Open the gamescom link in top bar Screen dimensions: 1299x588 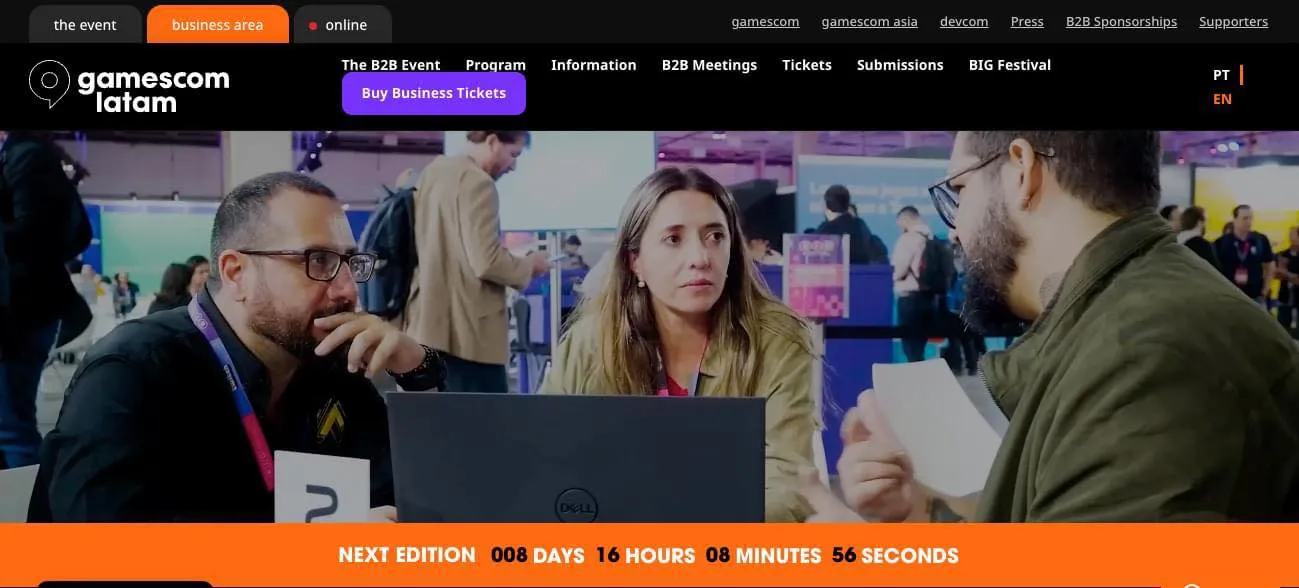coord(765,22)
